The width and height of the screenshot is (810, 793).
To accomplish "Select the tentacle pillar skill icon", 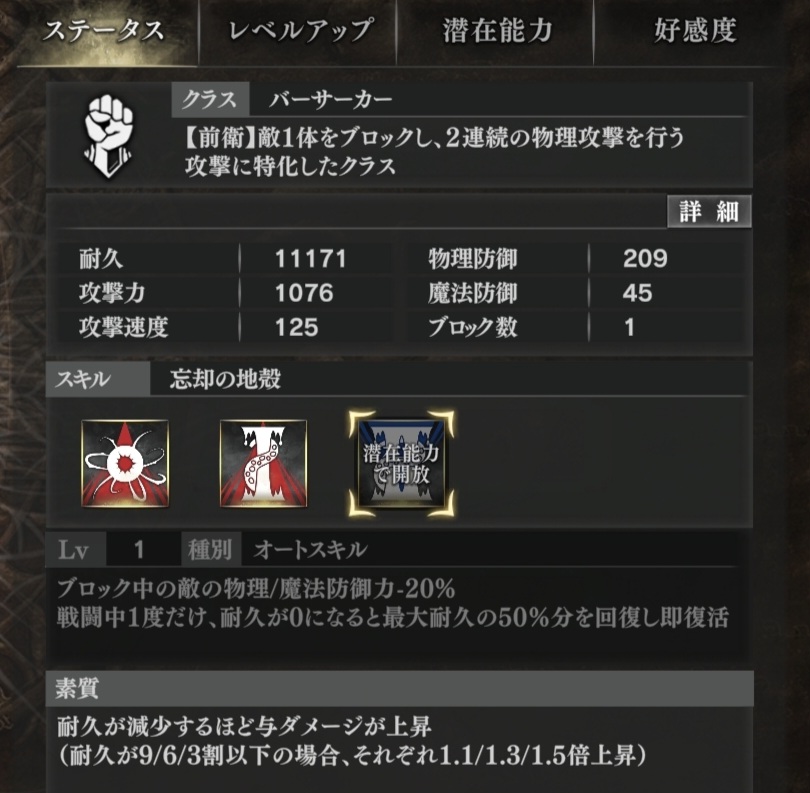I will (263, 463).
